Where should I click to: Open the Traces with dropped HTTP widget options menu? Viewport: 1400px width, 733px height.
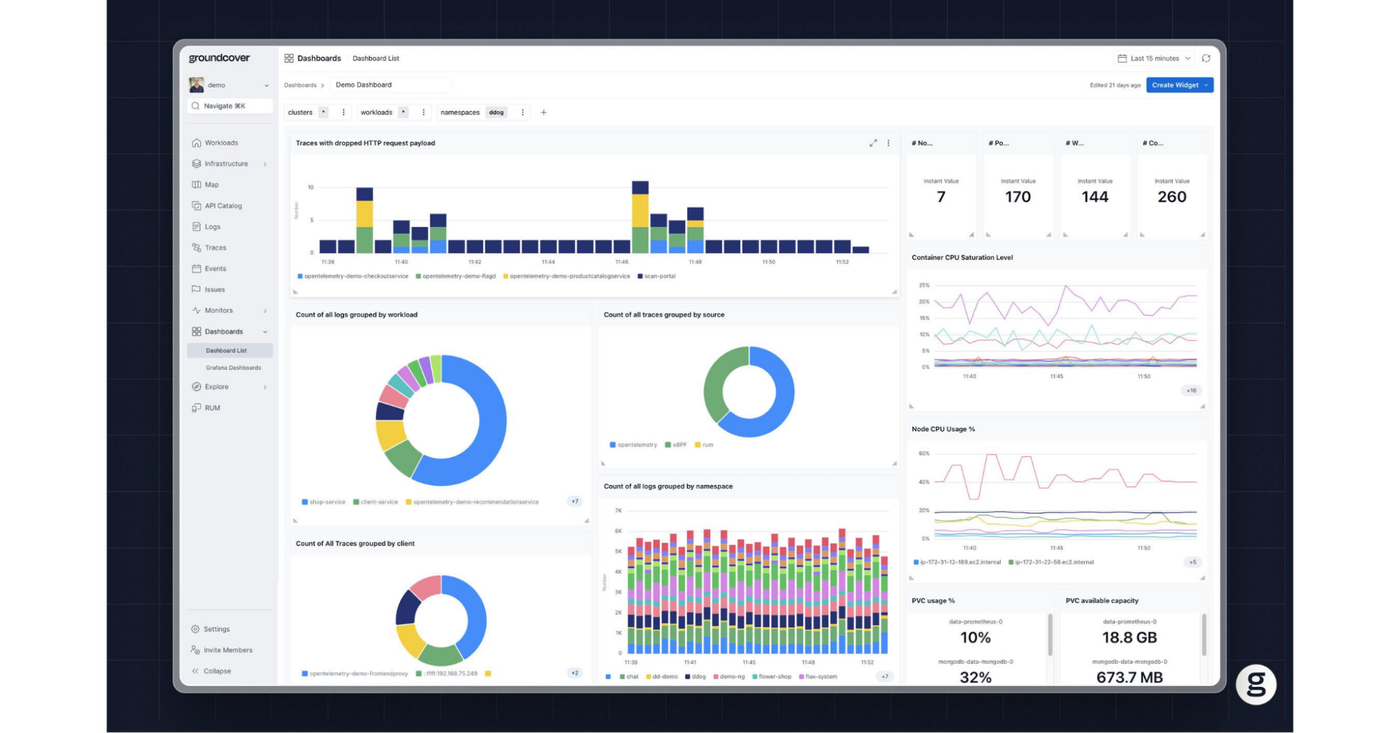pyautogui.click(x=888, y=143)
